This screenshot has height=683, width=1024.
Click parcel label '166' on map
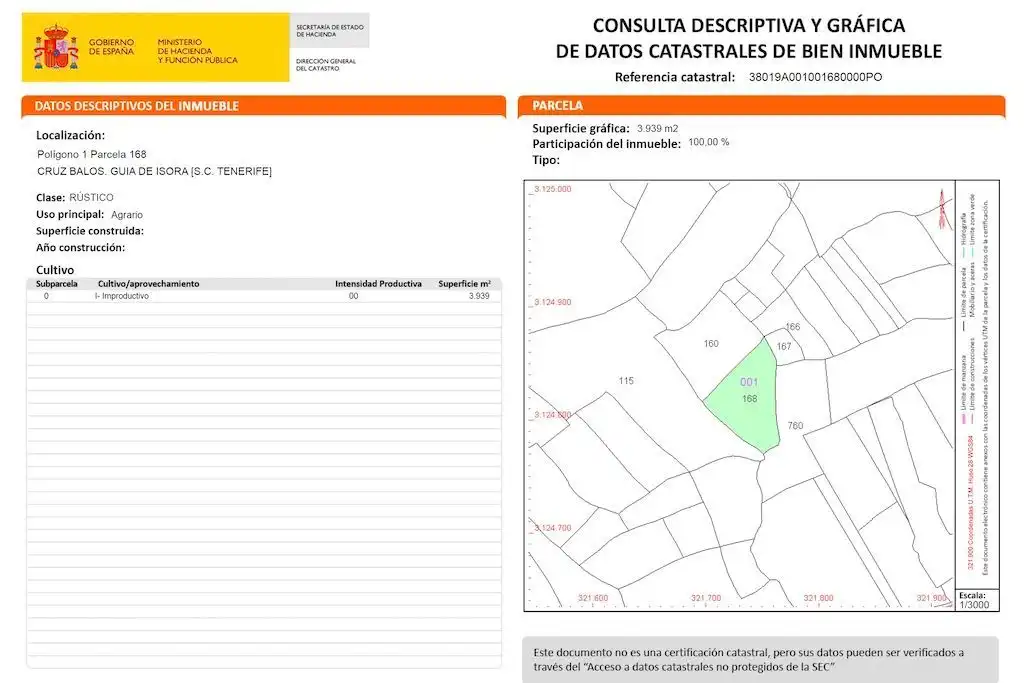point(792,326)
